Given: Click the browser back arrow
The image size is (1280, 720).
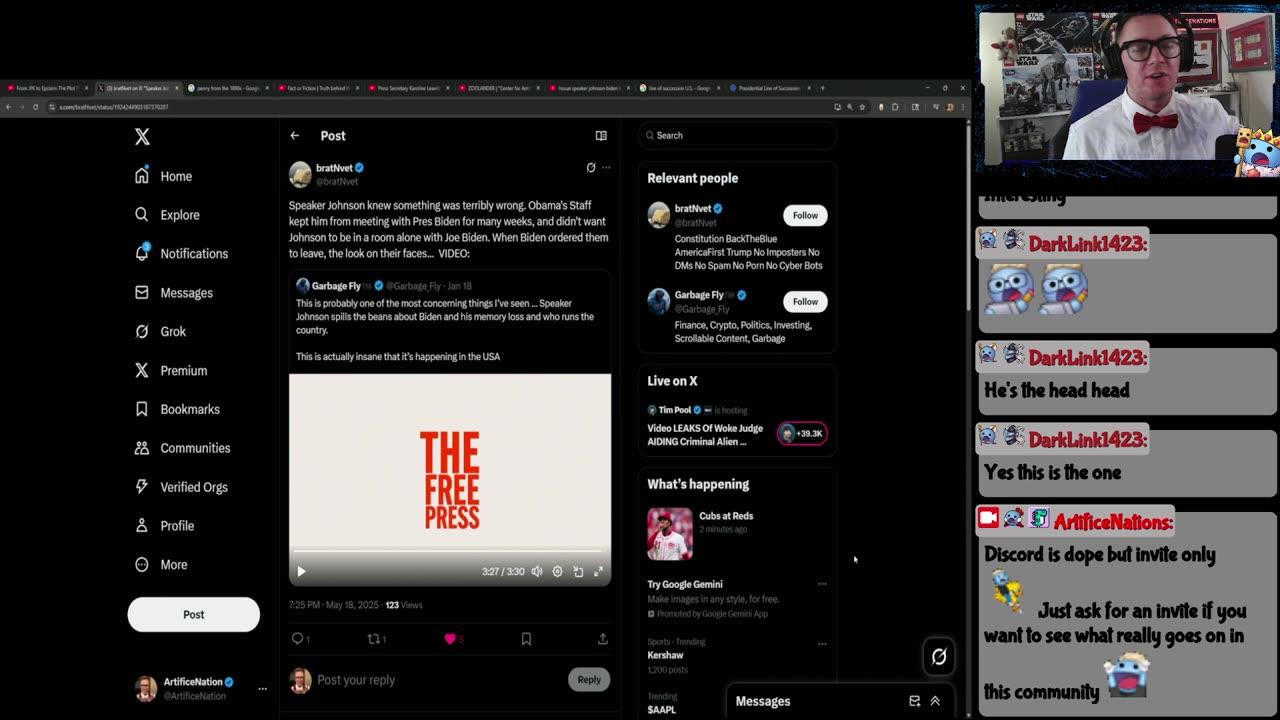Looking at the screenshot, I should pyautogui.click(x=8, y=107).
